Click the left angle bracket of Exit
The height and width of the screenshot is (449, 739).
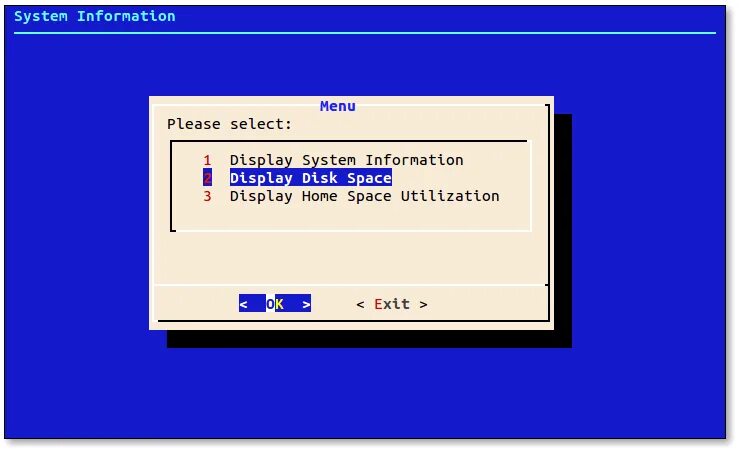[360, 305]
